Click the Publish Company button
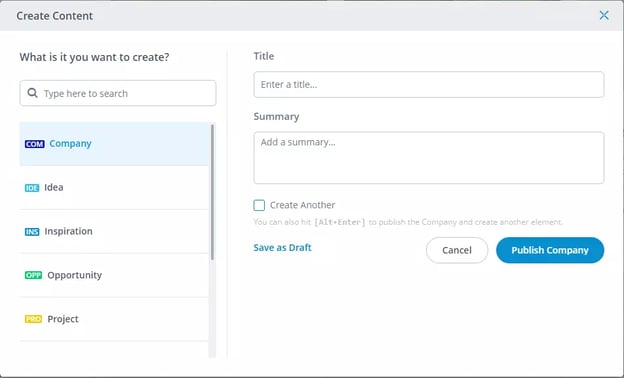 click(x=550, y=250)
